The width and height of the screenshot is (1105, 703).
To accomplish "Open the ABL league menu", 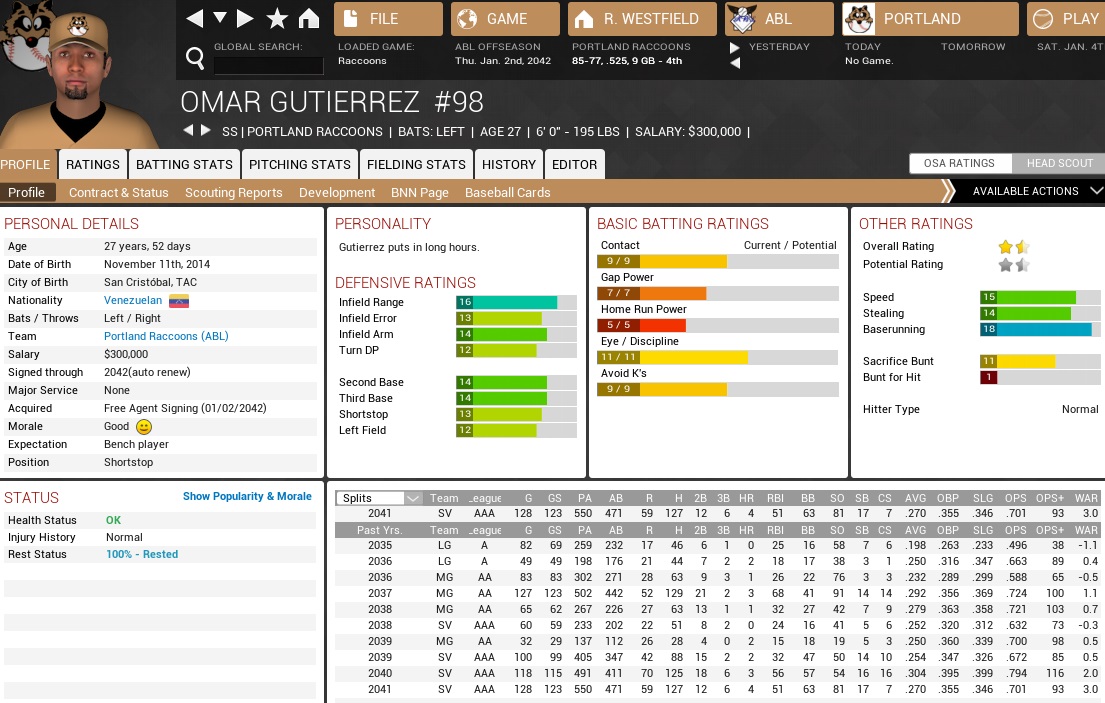I will 779,19.
